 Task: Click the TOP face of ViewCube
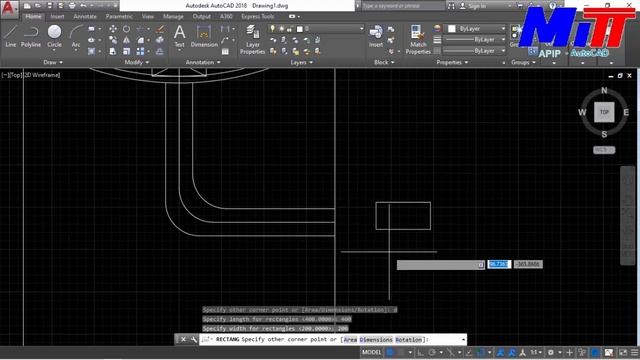click(604, 112)
